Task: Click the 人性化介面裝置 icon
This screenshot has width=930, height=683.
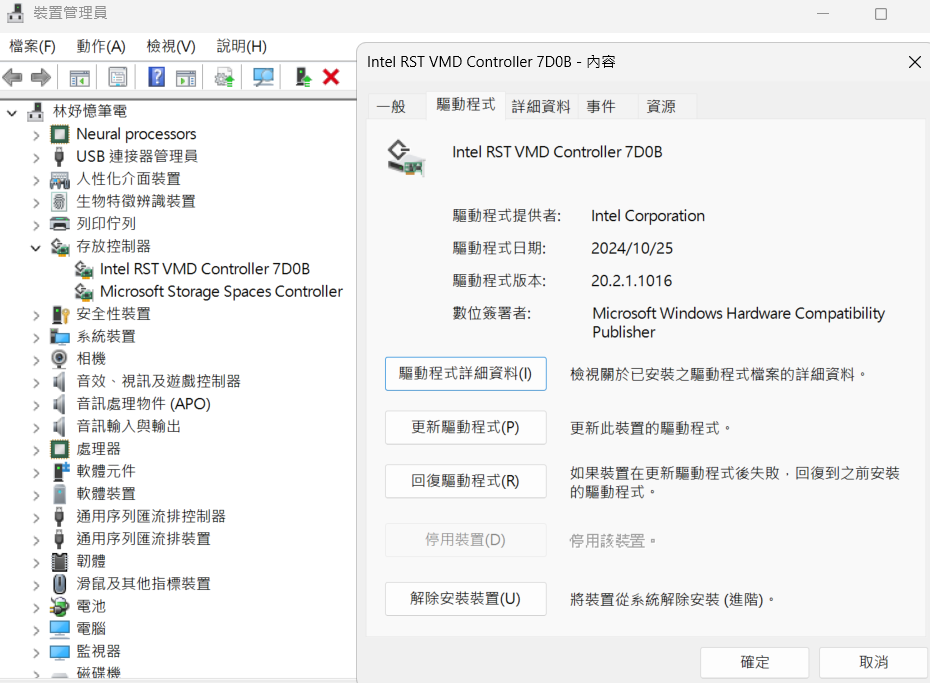Action: pyautogui.click(x=60, y=179)
